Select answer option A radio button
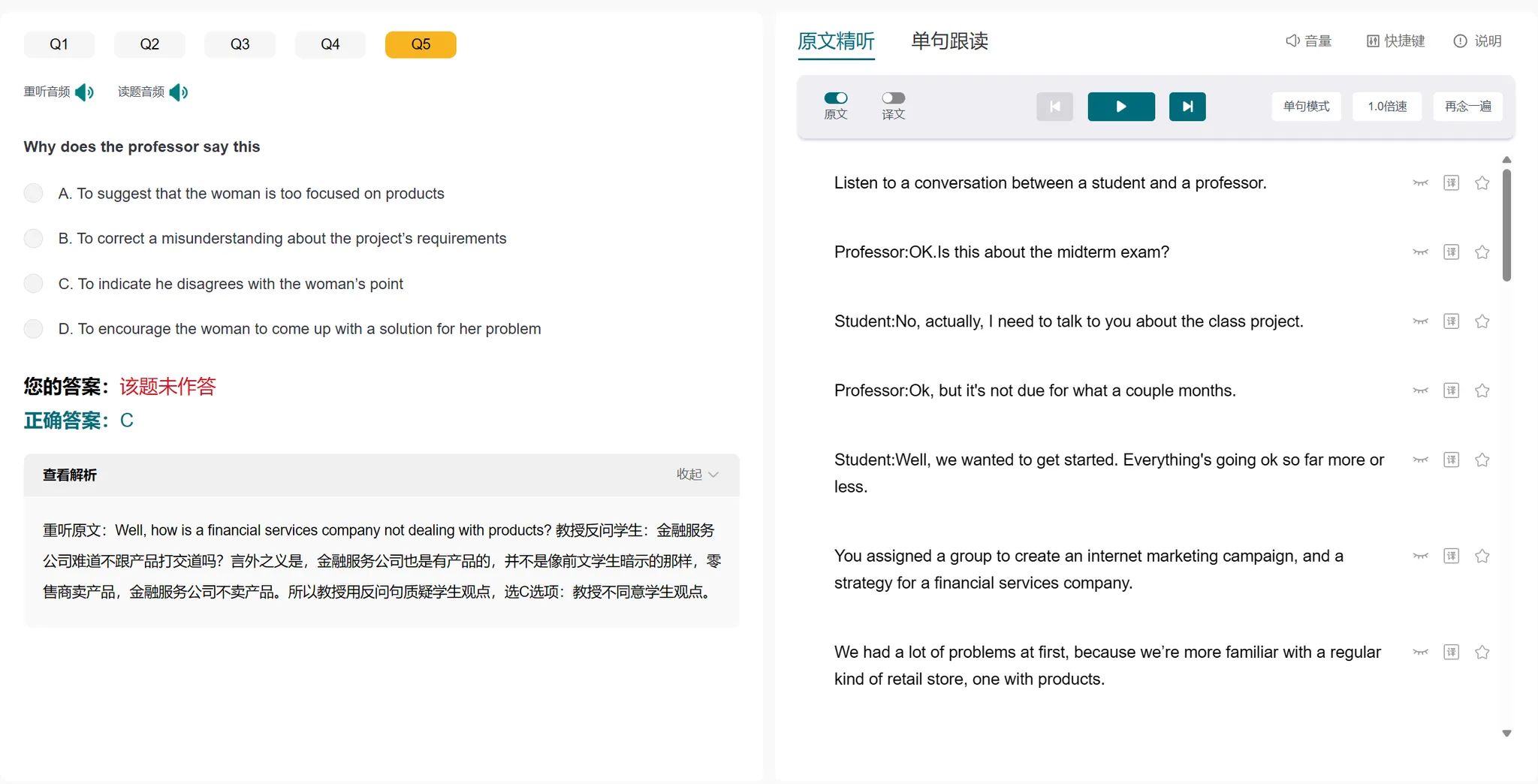The height and width of the screenshot is (784, 1538). pos(34,193)
